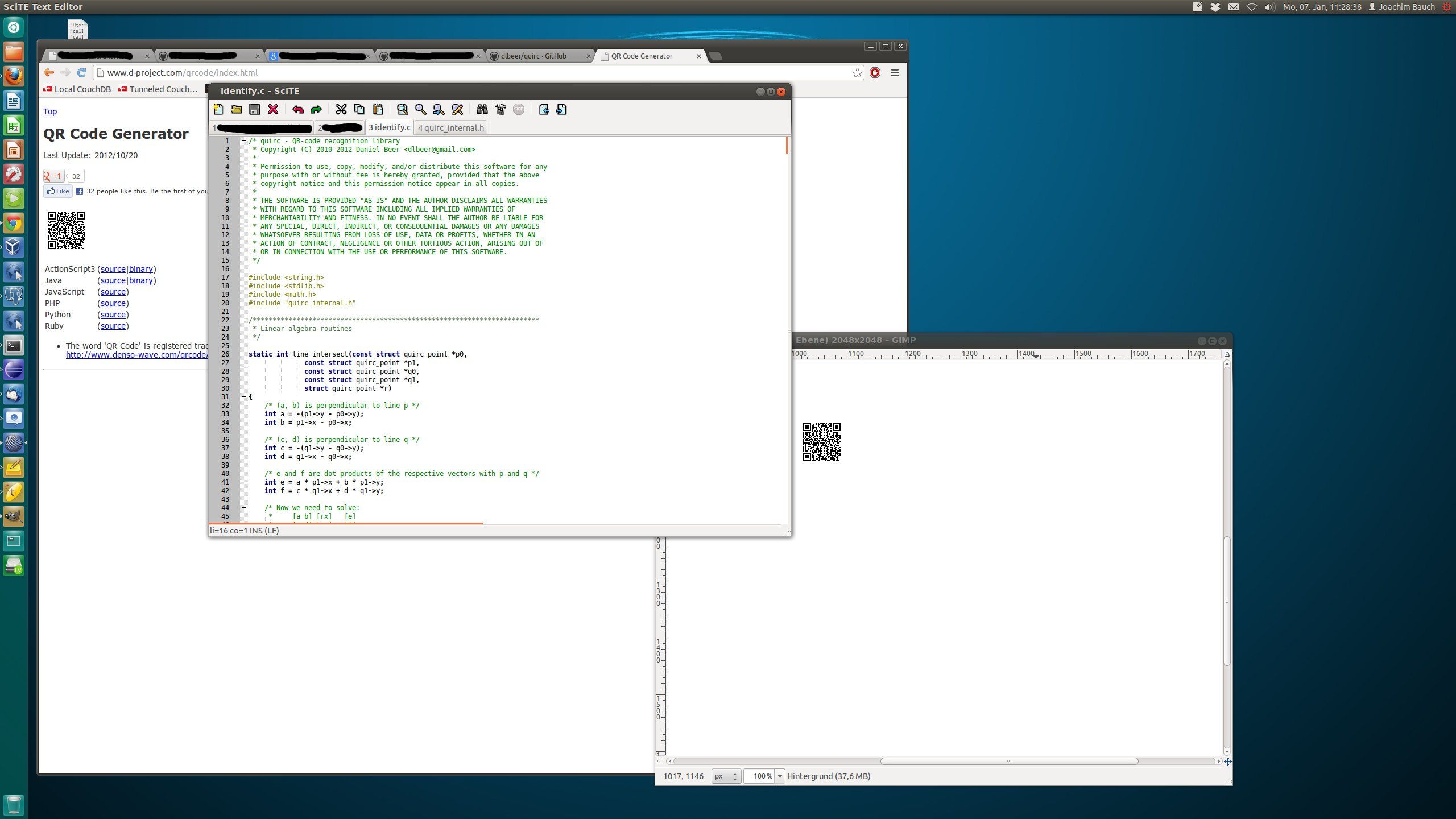This screenshot has height=819, width=1456.
Task: Collapse the fold marker at line 31
Action: 244,397
